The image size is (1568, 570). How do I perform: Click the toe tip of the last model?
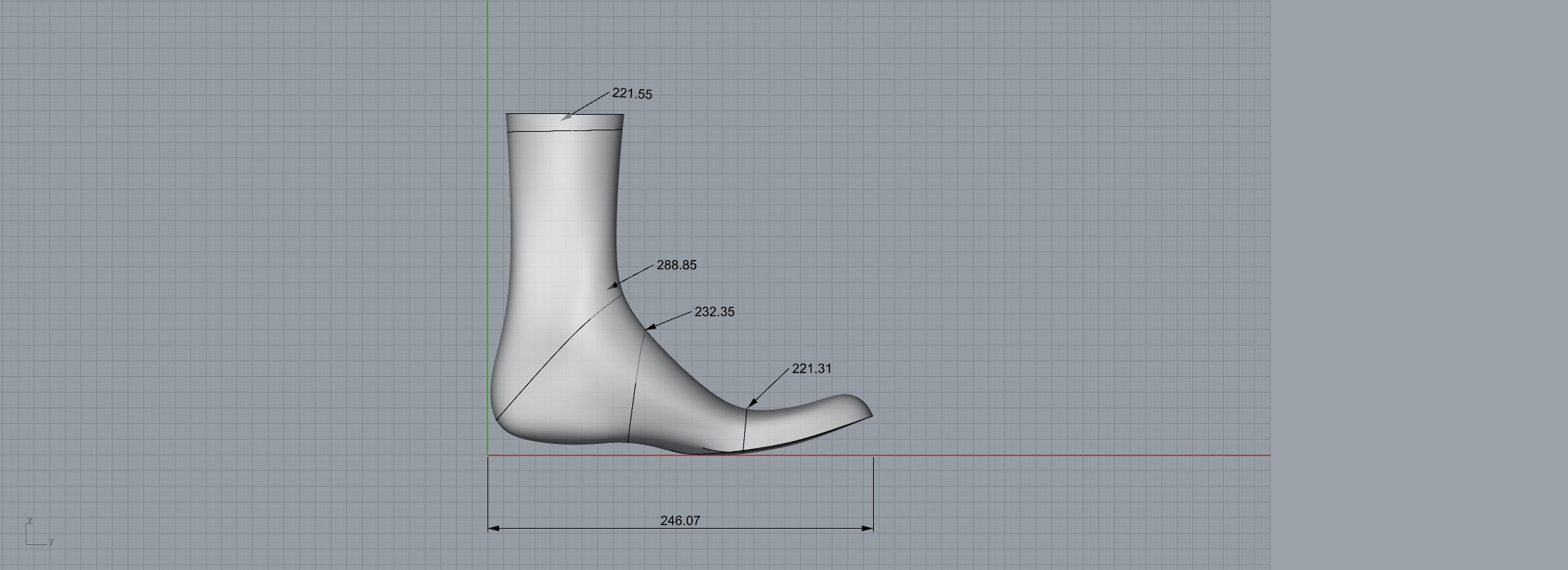click(x=870, y=414)
